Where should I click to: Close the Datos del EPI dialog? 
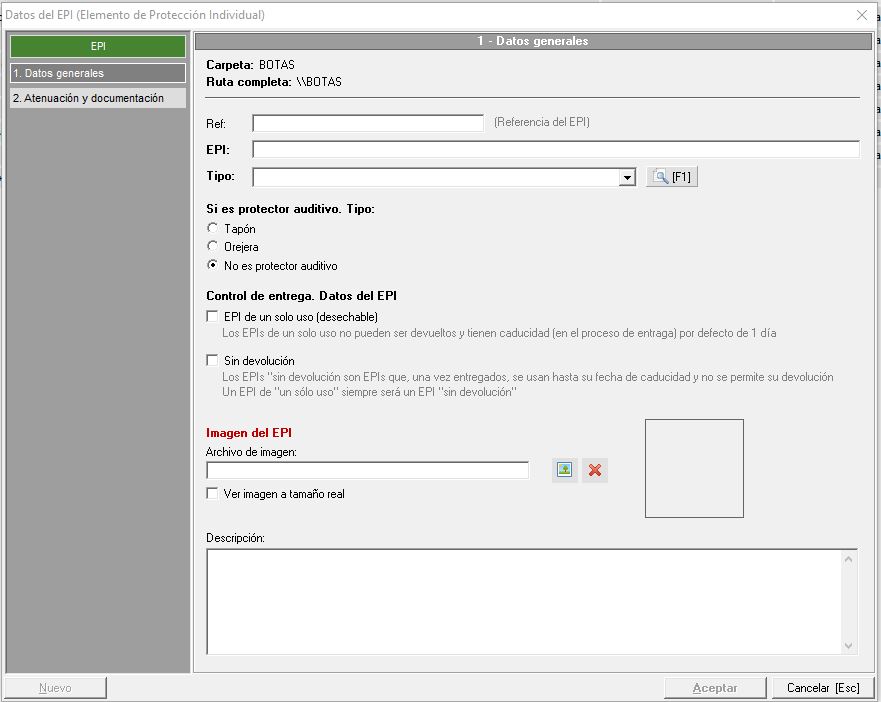(862, 15)
